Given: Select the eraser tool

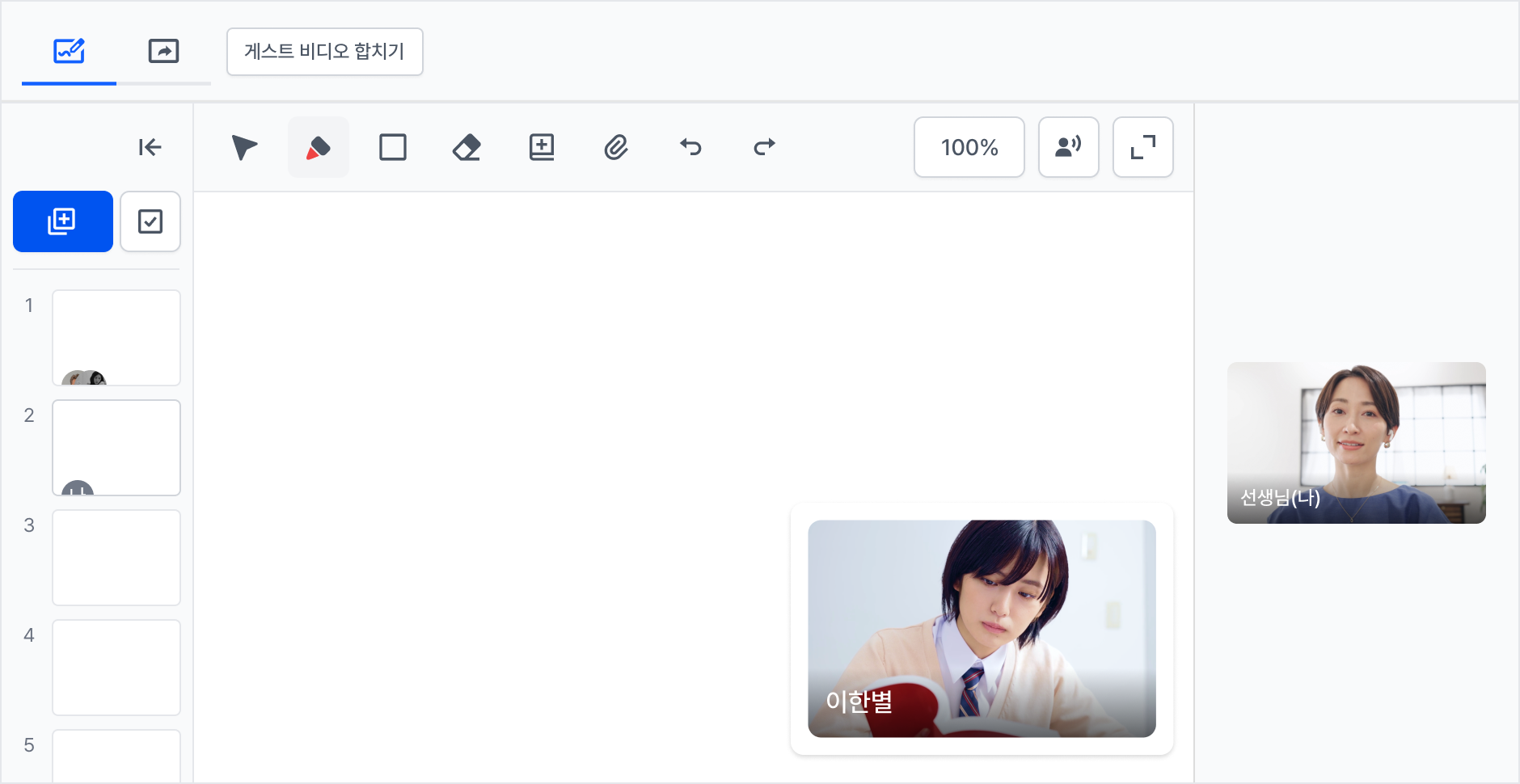Looking at the screenshot, I should tap(467, 147).
